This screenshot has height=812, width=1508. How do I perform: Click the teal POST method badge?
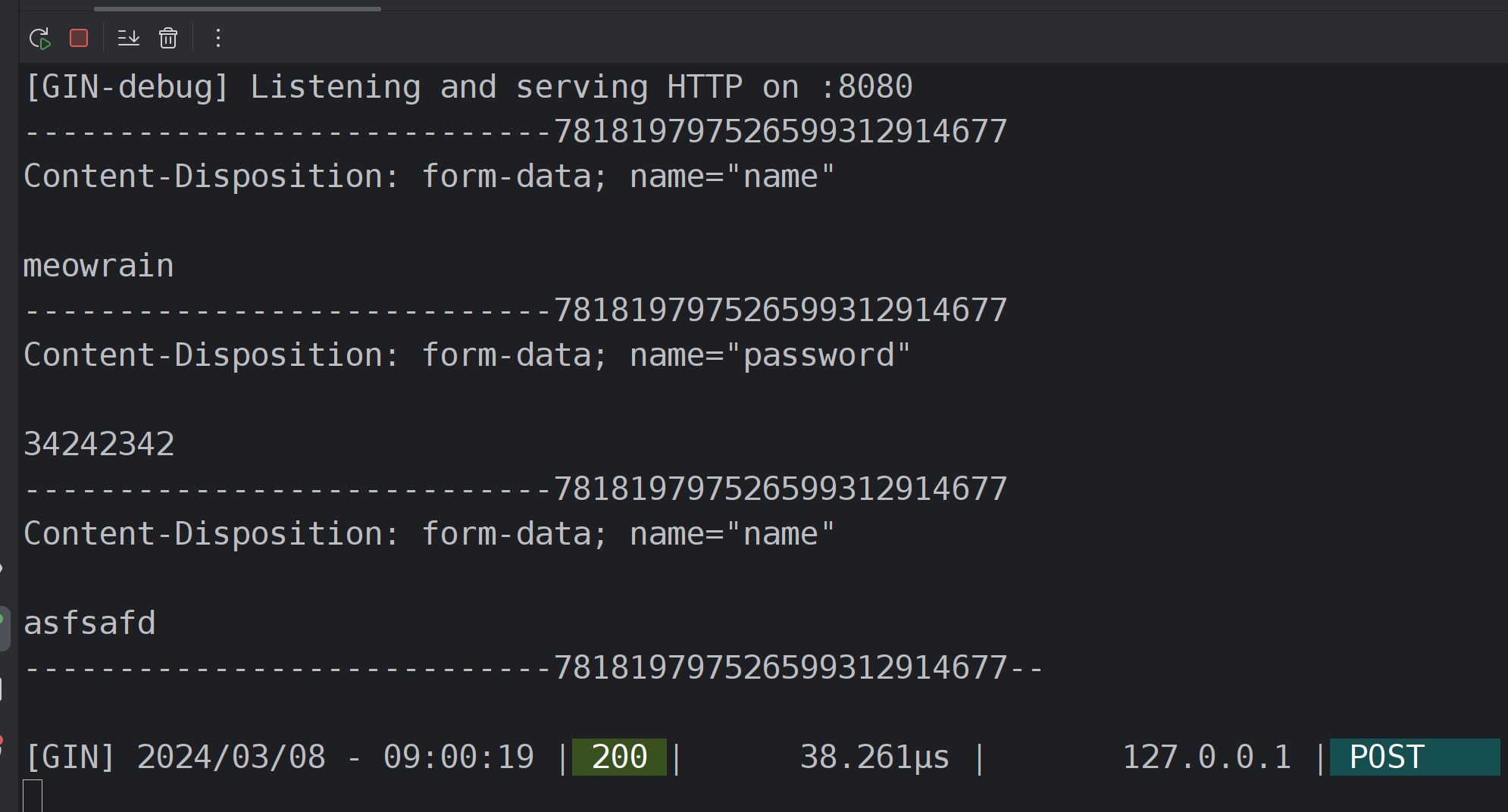(1414, 757)
